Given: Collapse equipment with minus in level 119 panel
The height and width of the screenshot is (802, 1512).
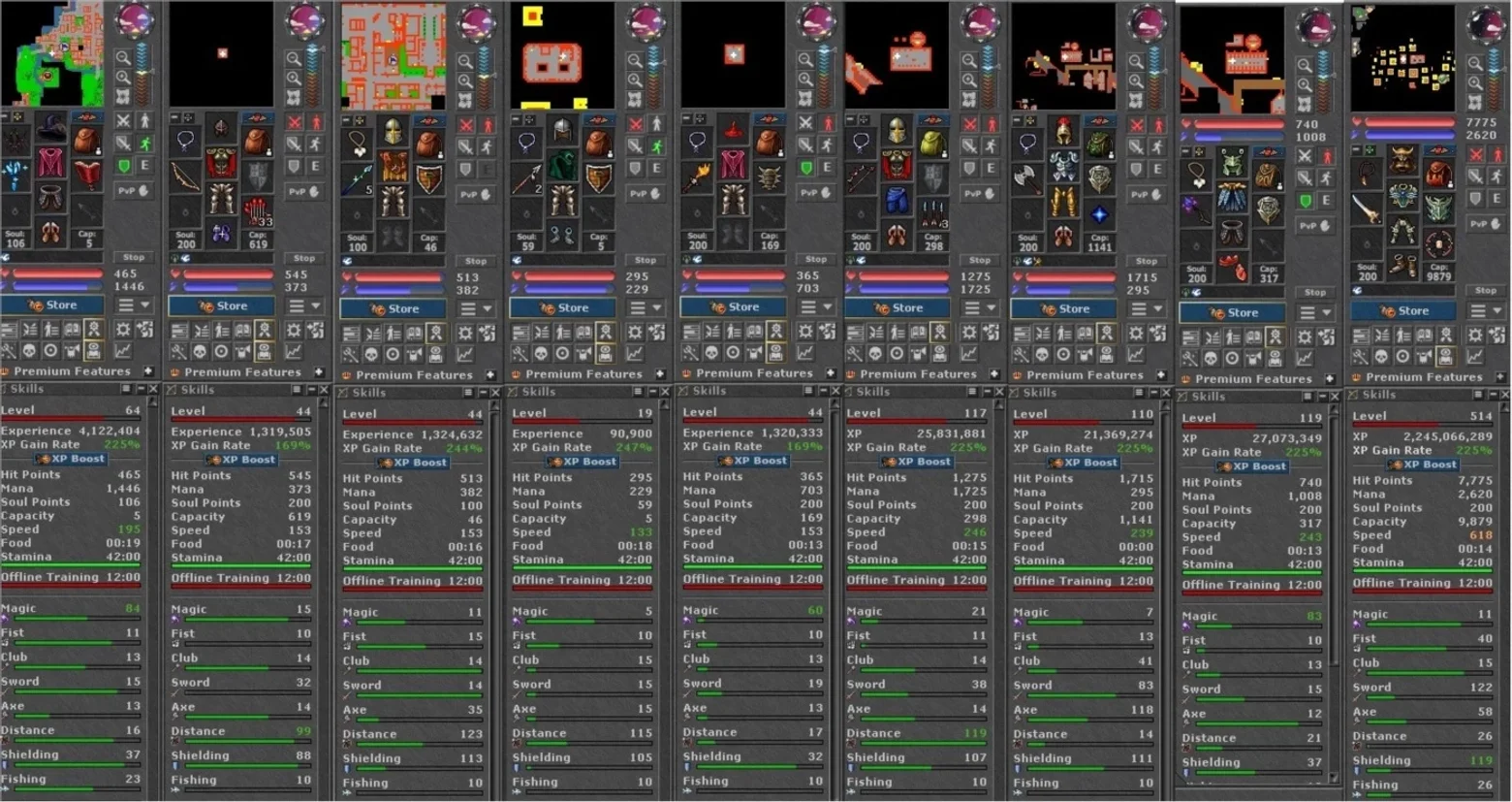Looking at the screenshot, I should 1186,152.
